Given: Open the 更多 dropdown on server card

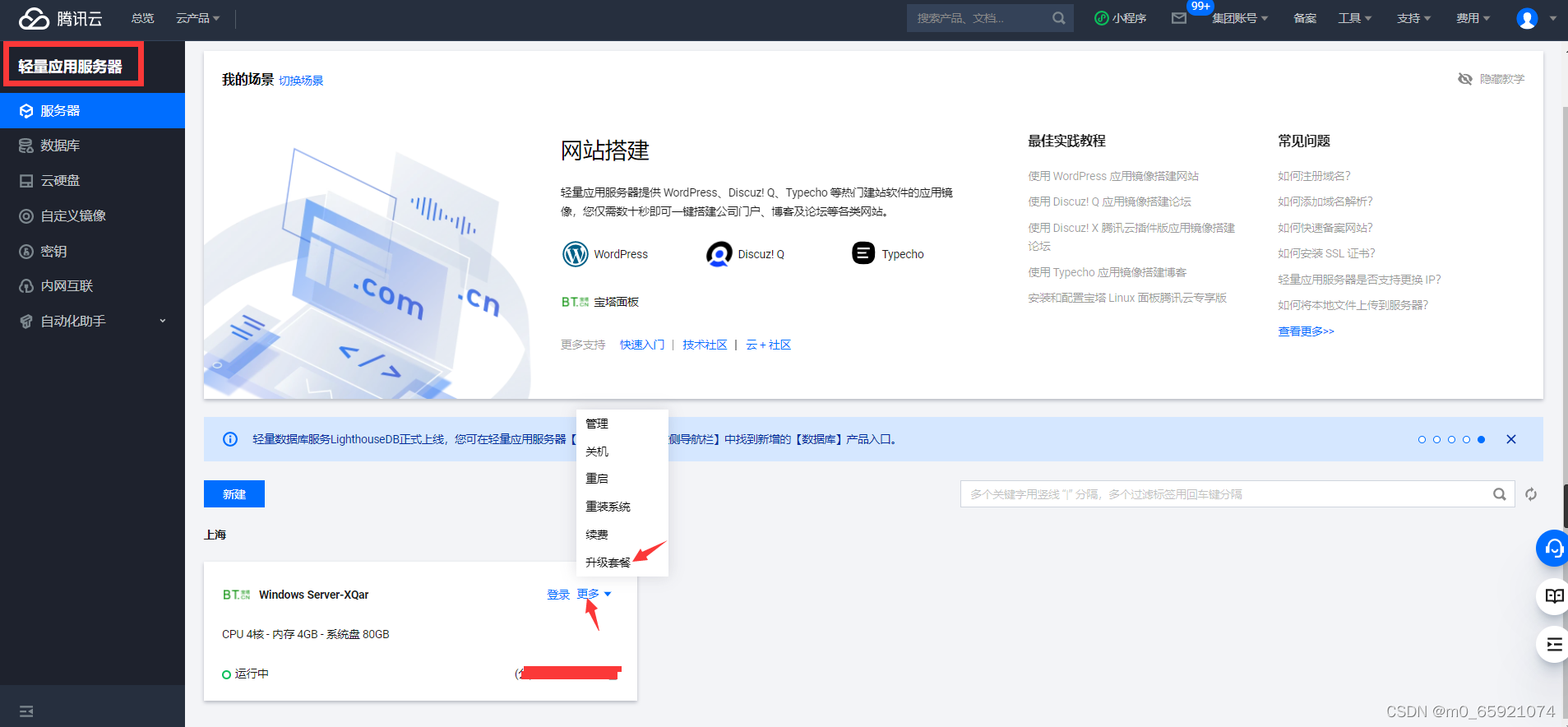Looking at the screenshot, I should [594, 594].
